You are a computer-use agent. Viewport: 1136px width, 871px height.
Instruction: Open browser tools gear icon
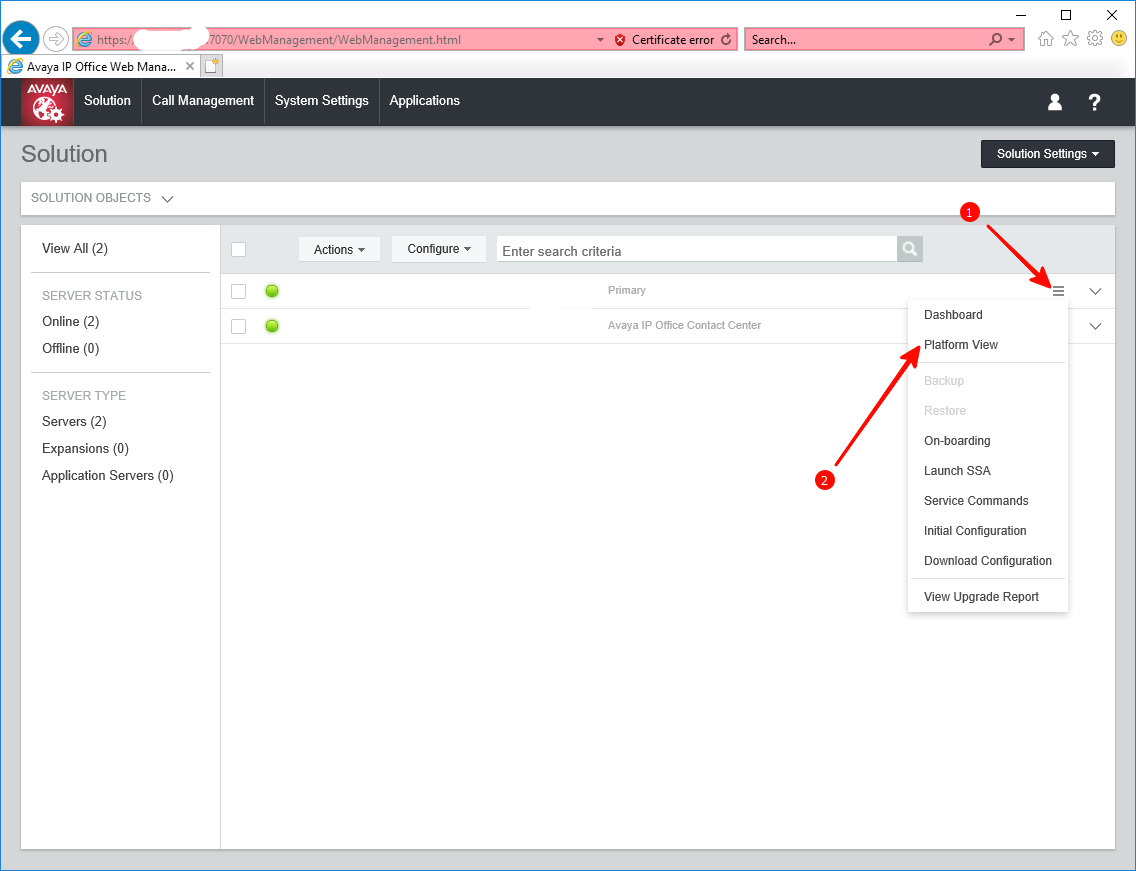(1095, 38)
